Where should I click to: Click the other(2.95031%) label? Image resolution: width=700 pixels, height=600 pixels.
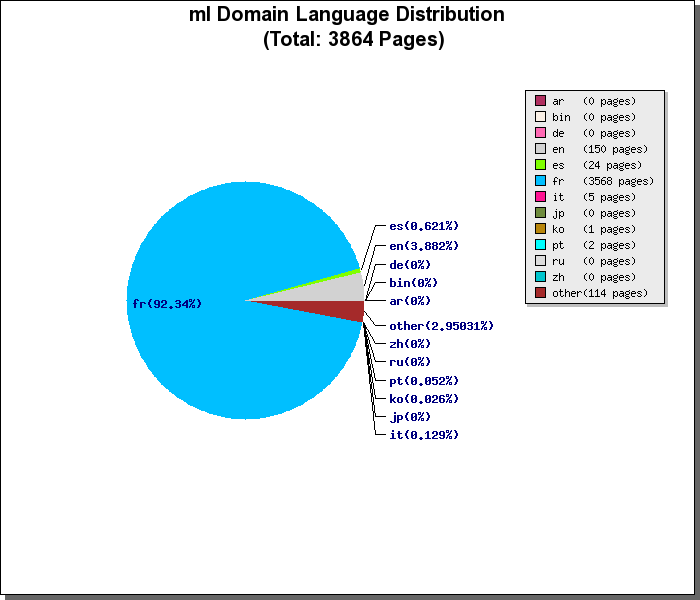click(442, 326)
